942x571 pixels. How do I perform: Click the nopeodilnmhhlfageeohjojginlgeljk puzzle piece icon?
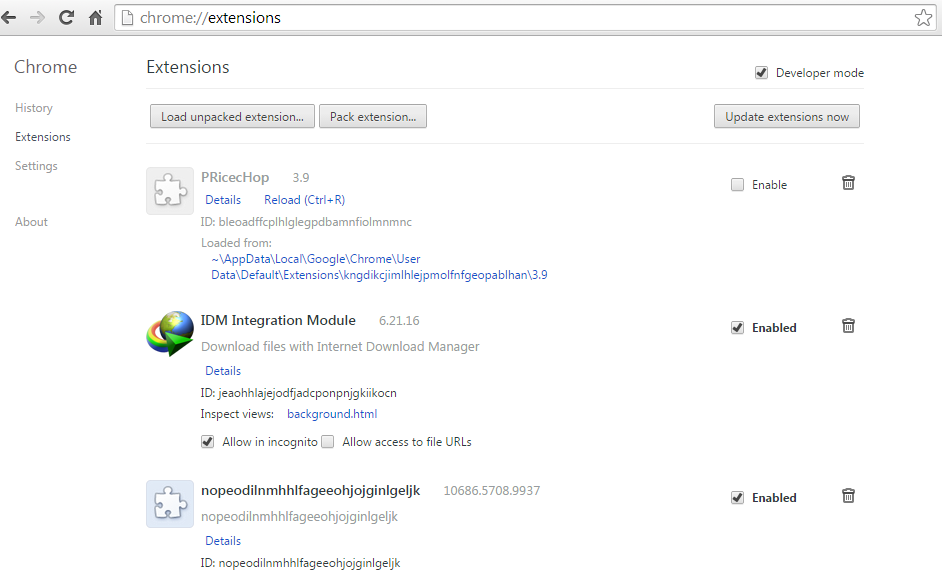click(170, 504)
